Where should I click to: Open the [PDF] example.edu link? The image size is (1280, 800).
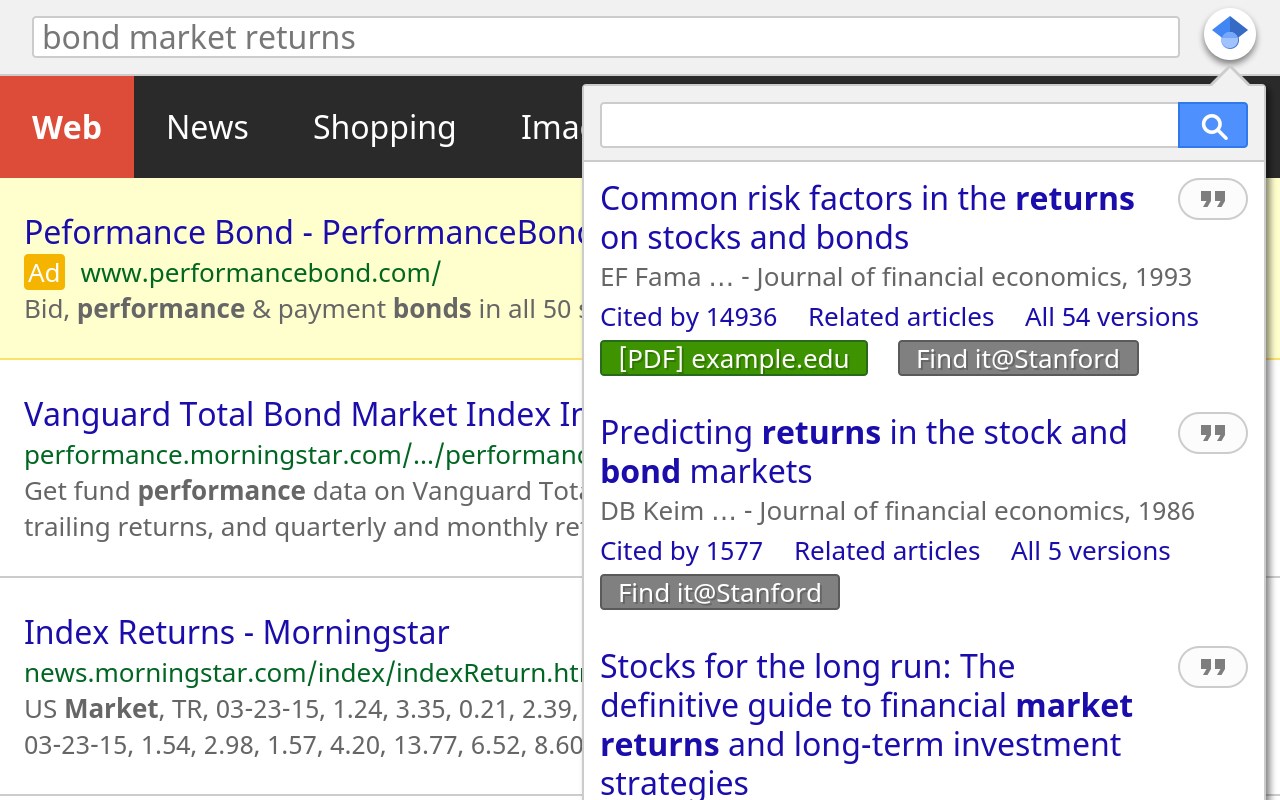pos(734,359)
